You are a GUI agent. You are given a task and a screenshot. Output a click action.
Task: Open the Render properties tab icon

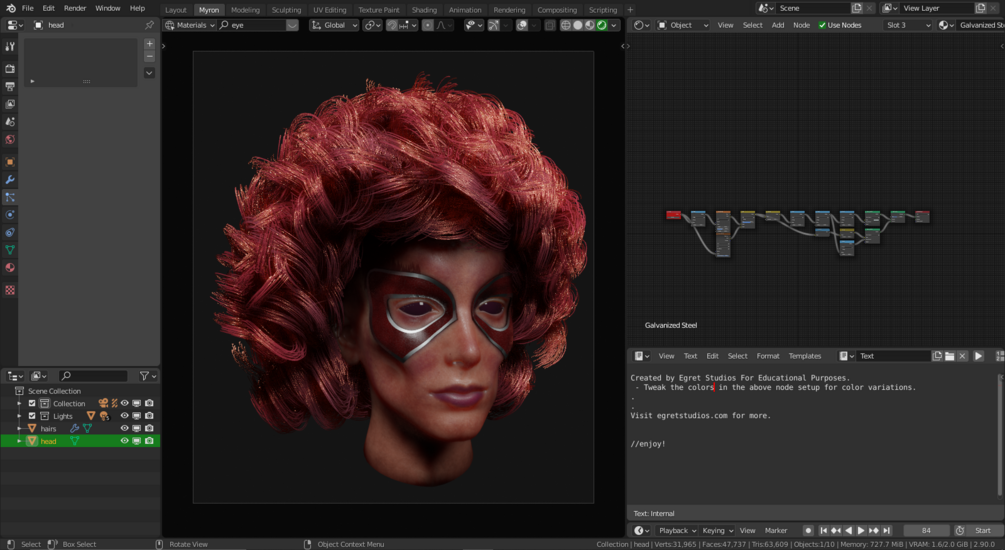10,69
